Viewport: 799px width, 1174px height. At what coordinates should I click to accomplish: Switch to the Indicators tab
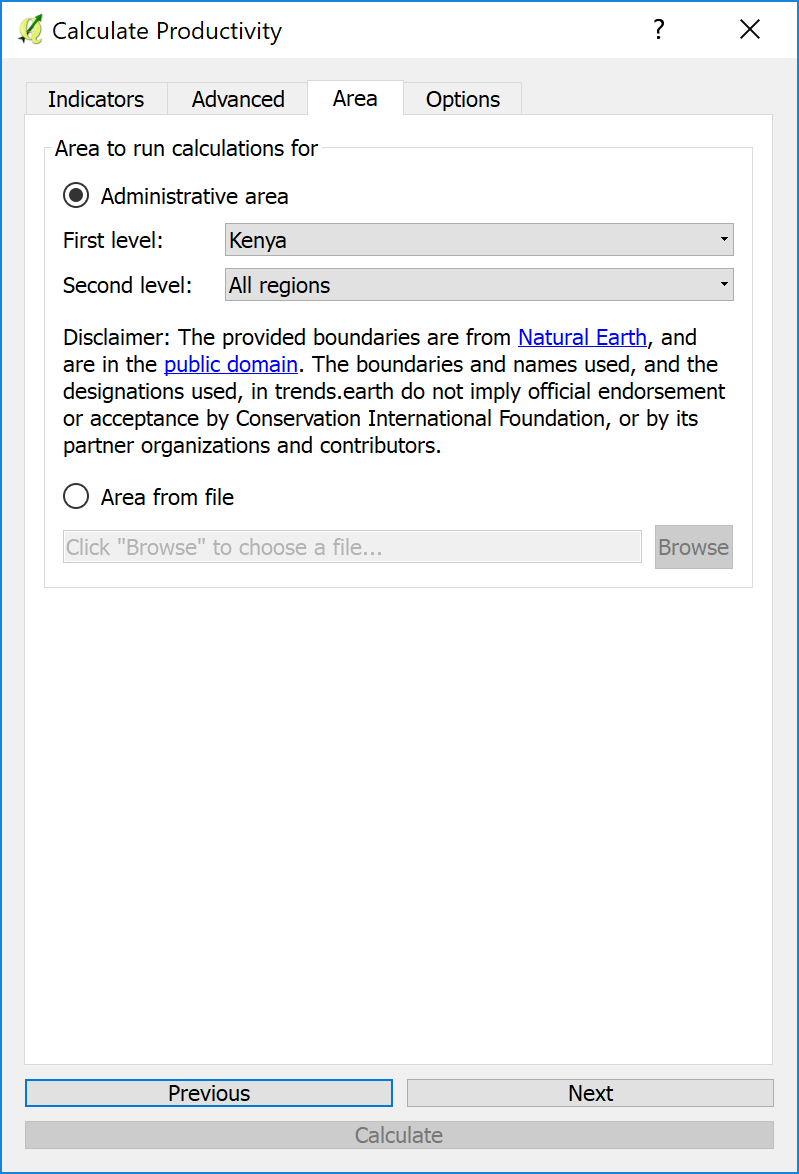tap(96, 99)
